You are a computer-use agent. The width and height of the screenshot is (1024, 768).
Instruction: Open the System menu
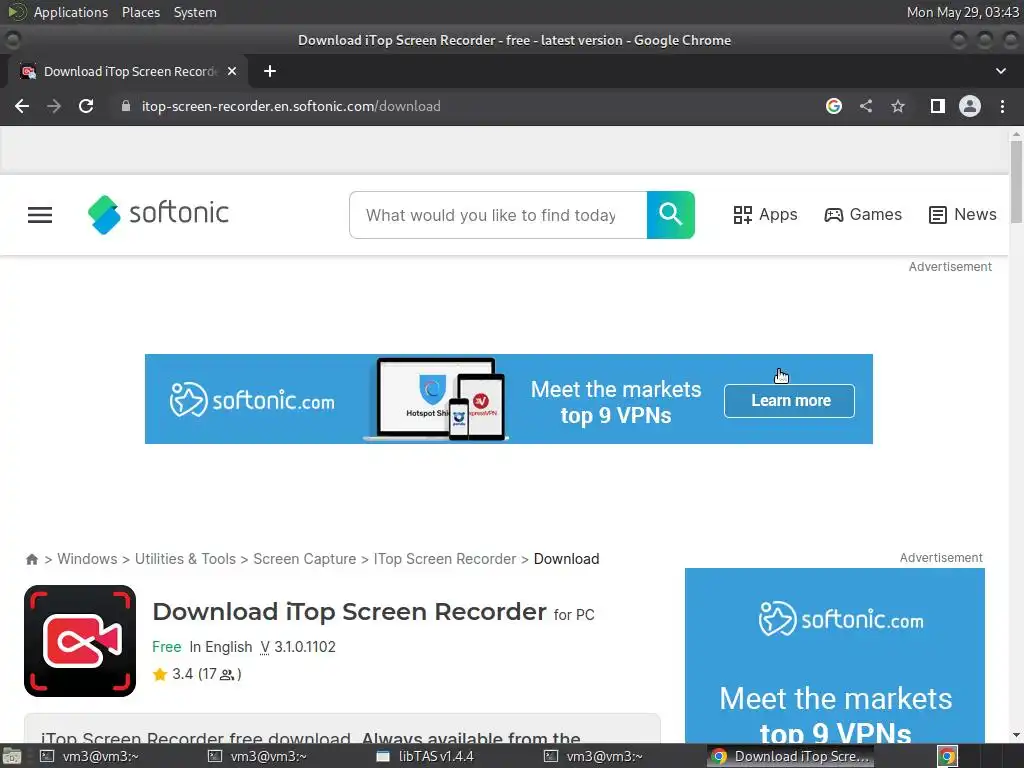195,12
